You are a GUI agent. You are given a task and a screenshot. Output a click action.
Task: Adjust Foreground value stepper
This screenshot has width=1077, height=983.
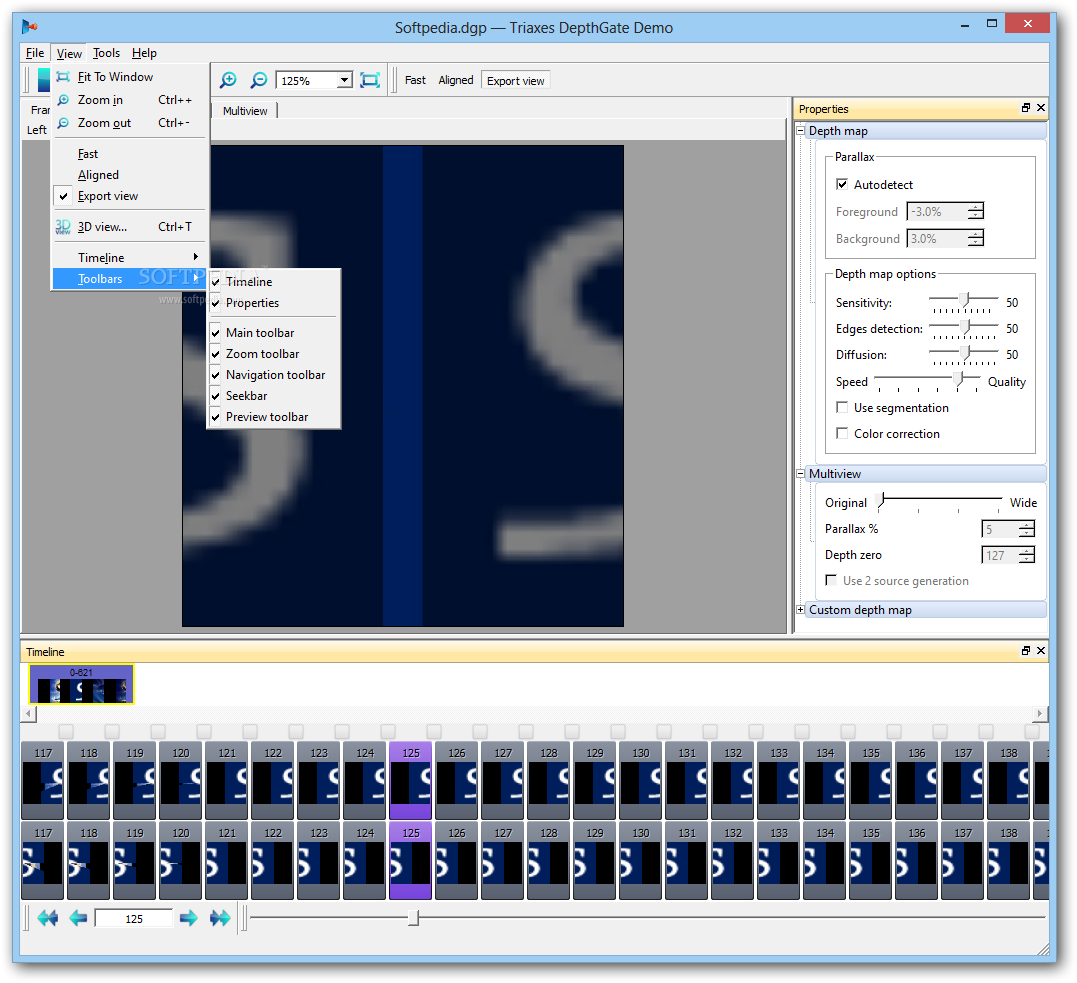[x=975, y=212]
